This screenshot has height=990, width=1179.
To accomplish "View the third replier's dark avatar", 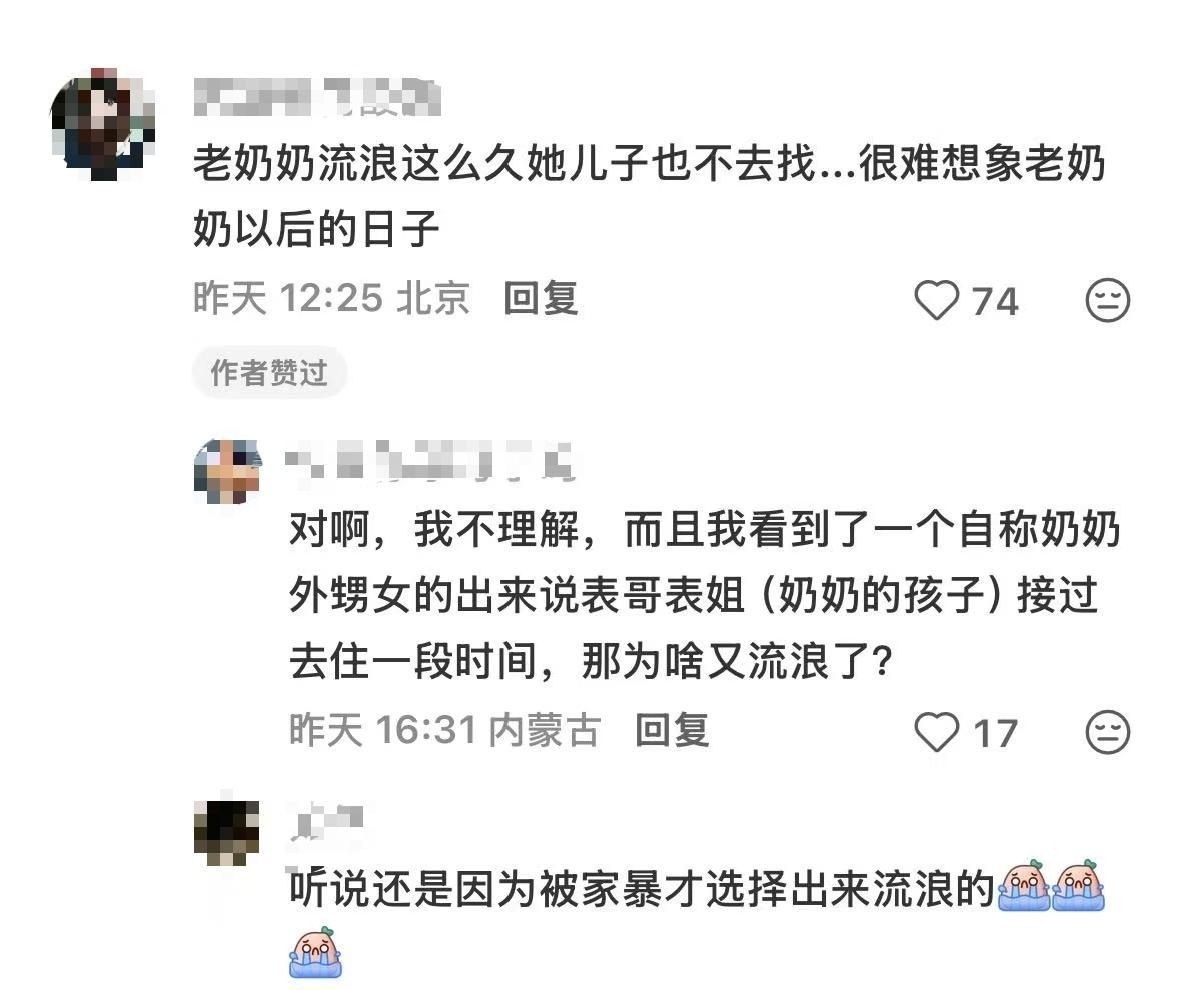I will 227,833.
